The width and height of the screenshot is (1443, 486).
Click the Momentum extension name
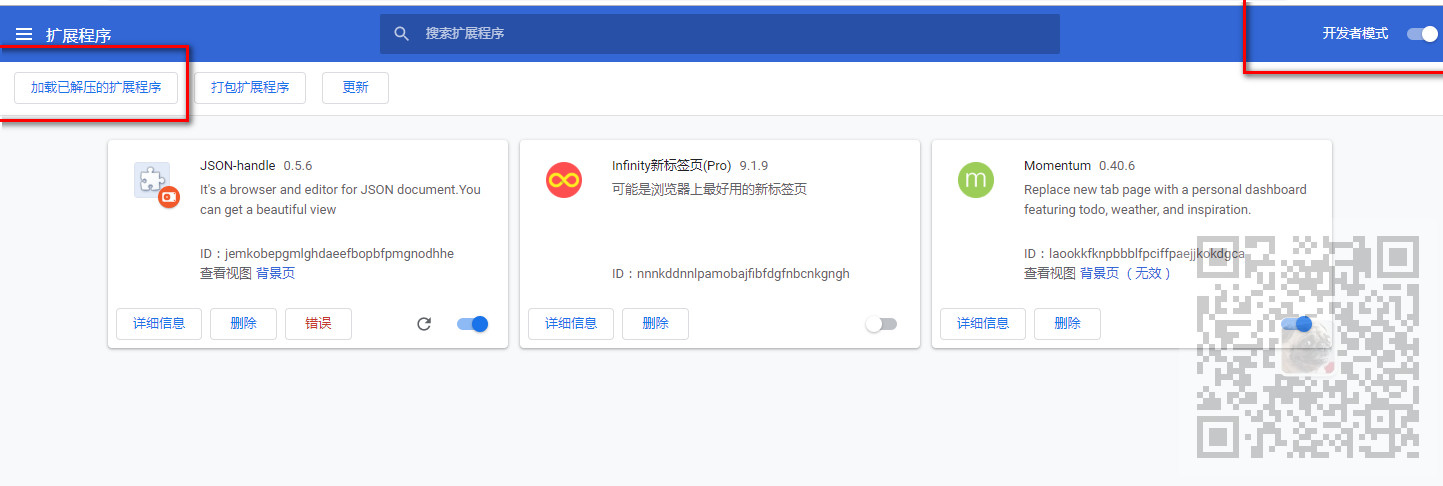coord(1057,165)
